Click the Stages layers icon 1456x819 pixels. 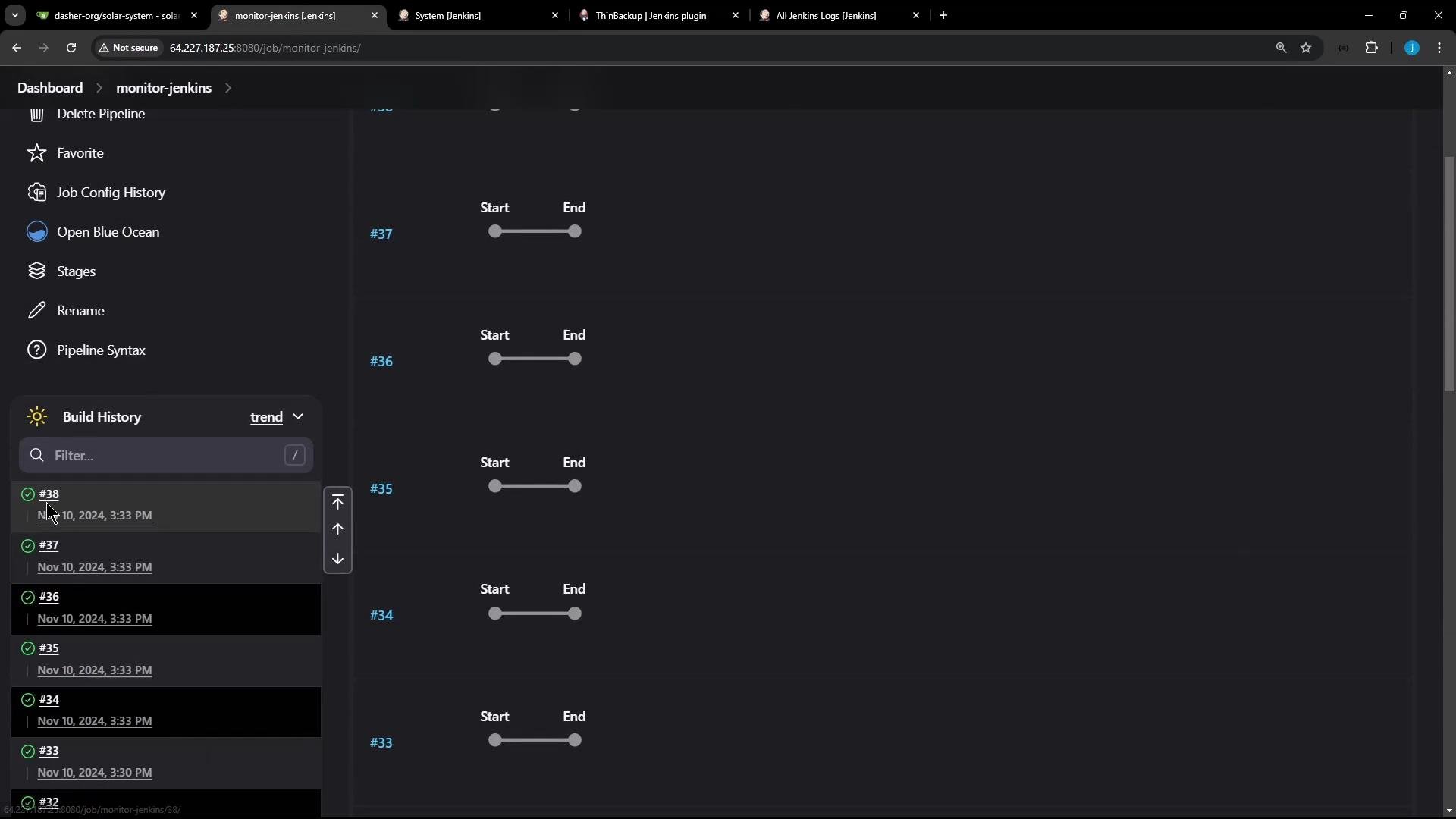point(36,271)
